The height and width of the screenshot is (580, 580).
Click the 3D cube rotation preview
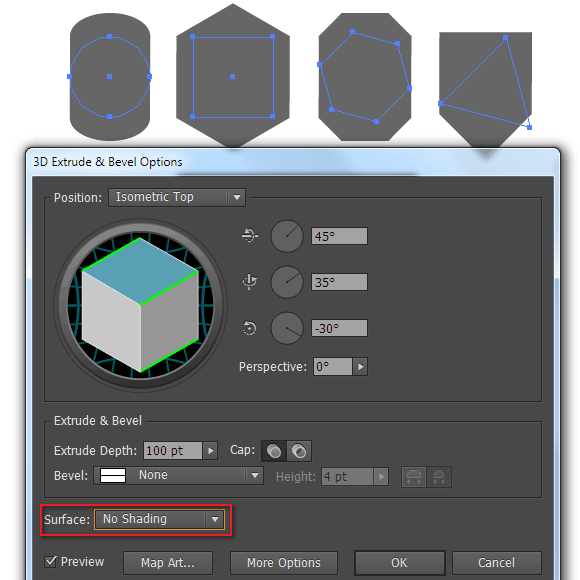tap(141, 305)
